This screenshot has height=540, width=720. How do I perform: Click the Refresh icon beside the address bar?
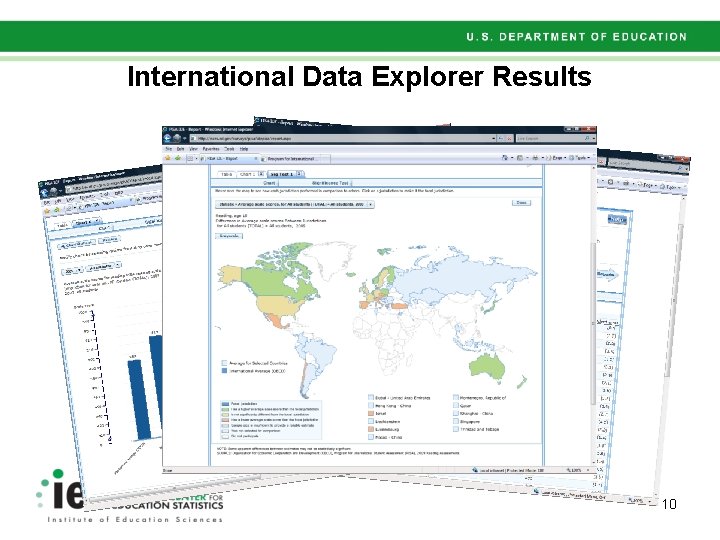tap(501, 138)
